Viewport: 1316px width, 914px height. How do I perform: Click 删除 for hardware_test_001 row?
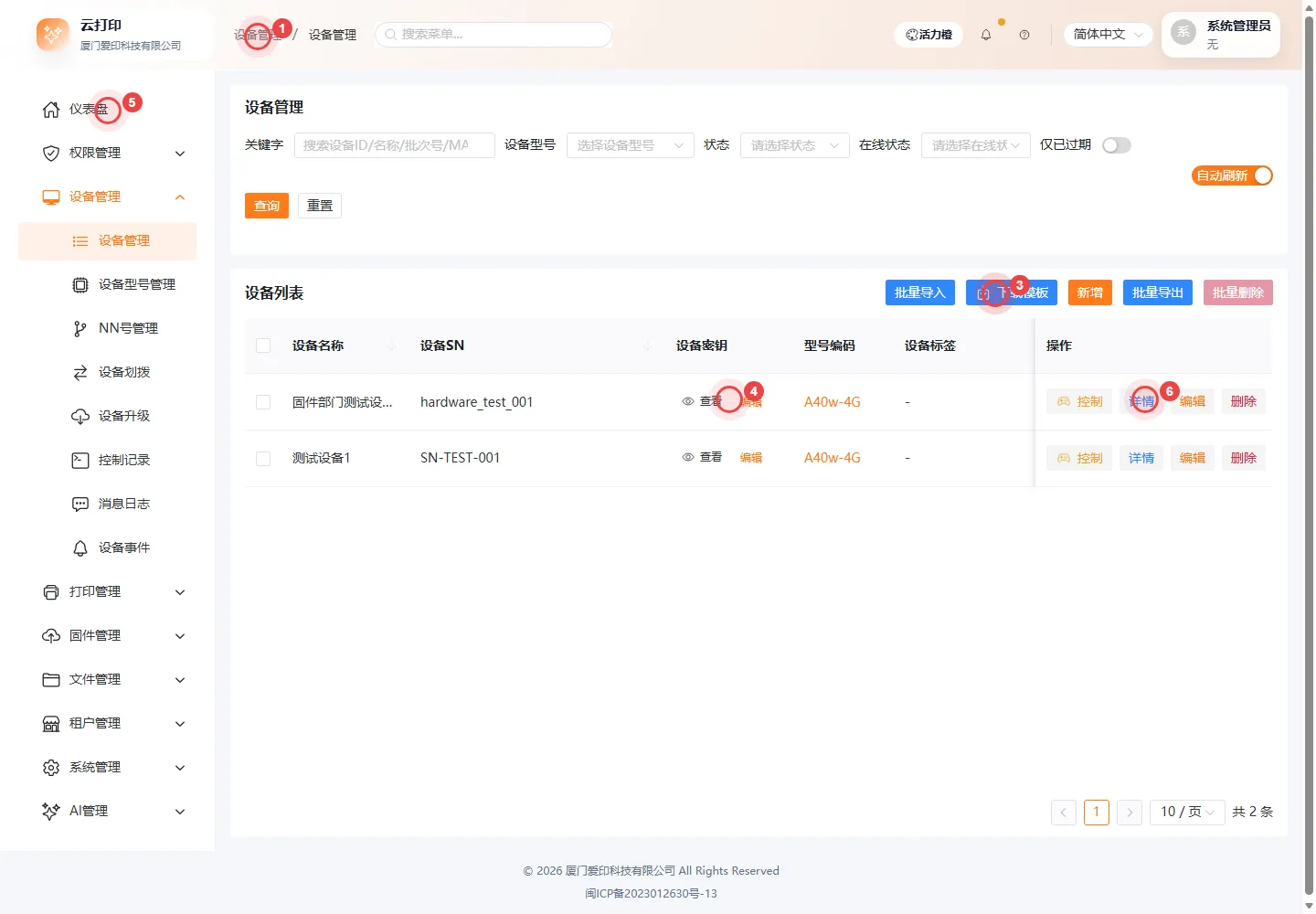(x=1244, y=401)
